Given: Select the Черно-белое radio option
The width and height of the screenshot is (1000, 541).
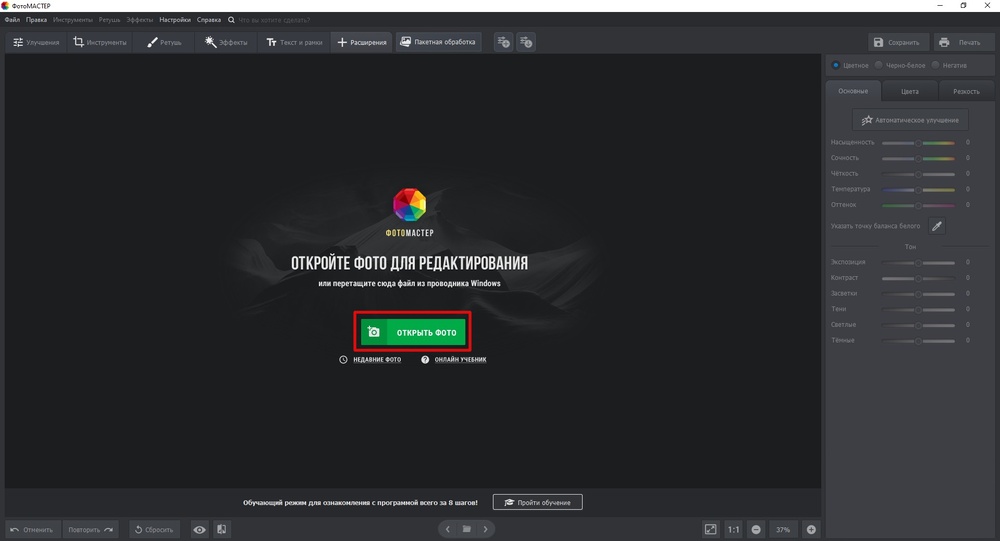Looking at the screenshot, I should (879, 65).
